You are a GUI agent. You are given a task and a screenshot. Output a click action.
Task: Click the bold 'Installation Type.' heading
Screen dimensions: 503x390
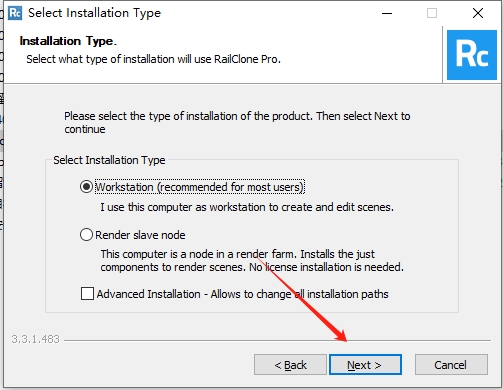pos(68,41)
